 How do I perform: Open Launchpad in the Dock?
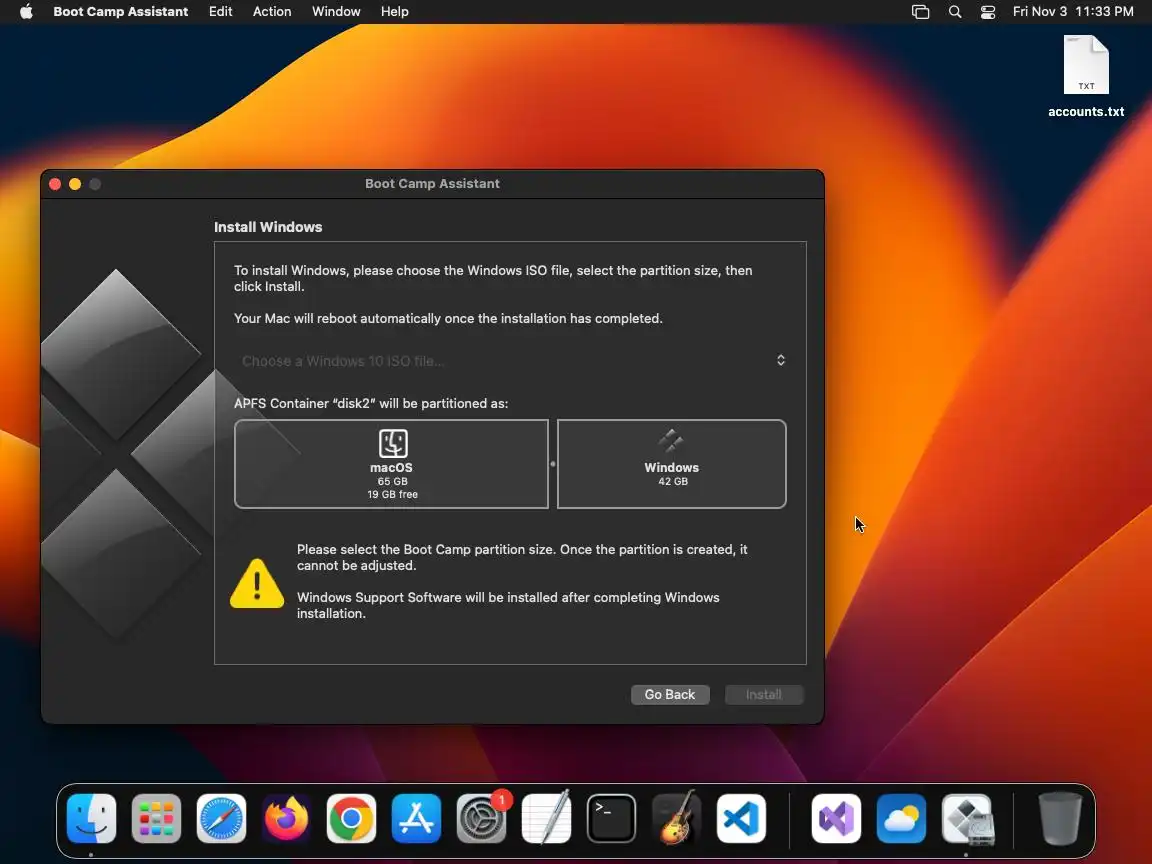[x=156, y=818]
